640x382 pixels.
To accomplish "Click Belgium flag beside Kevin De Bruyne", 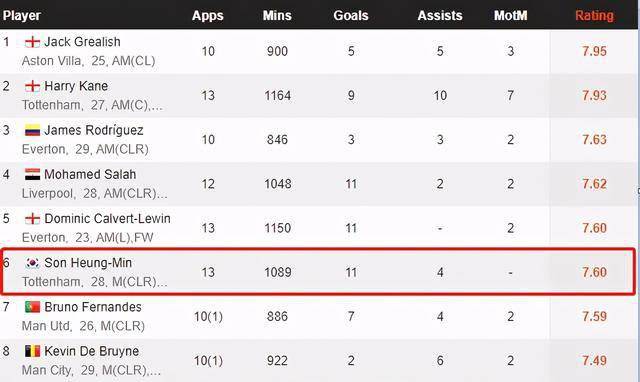I will [x=32, y=351].
